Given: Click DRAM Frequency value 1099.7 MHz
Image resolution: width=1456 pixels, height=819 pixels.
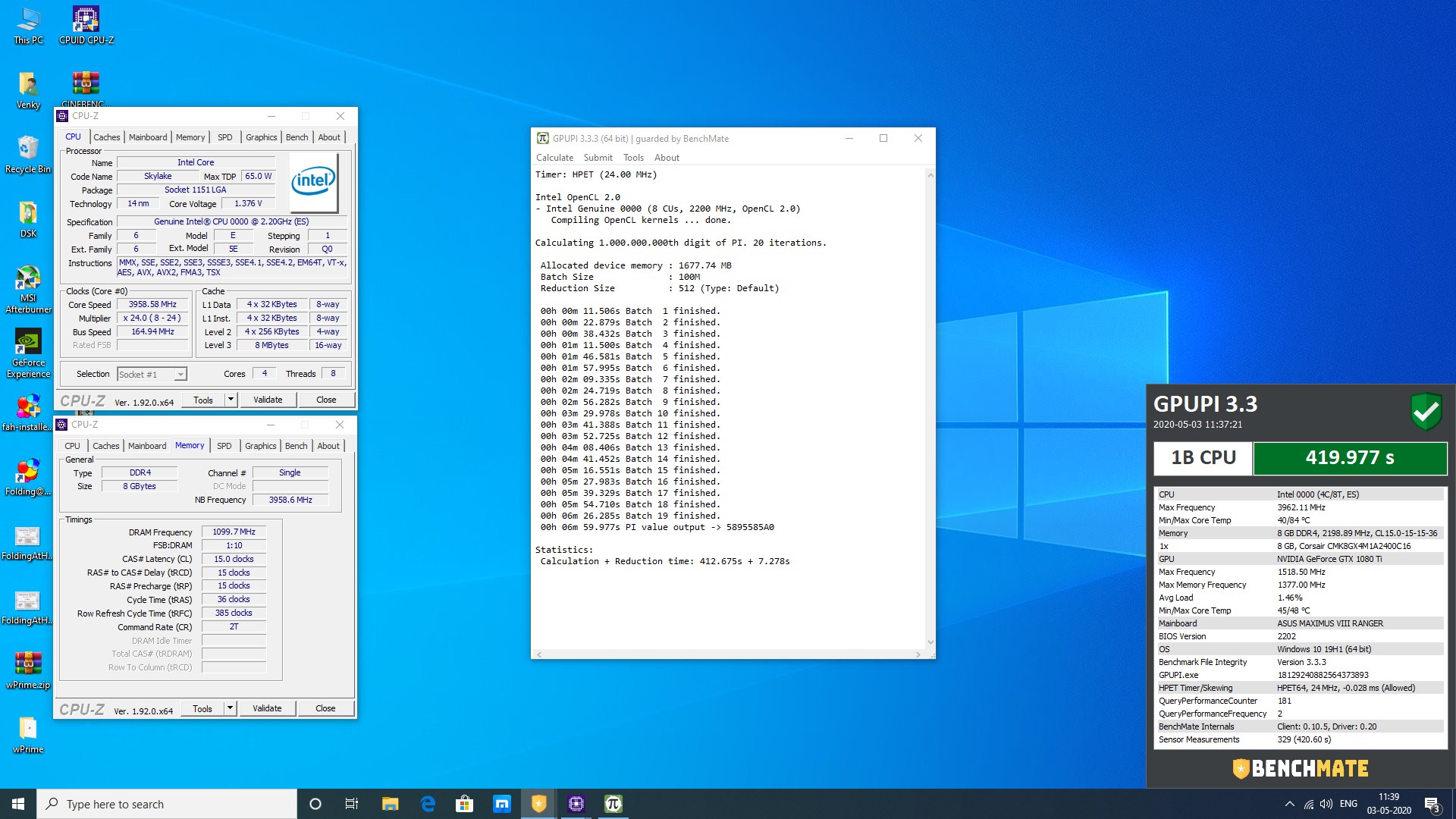Looking at the screenshot, I should 234,532.
